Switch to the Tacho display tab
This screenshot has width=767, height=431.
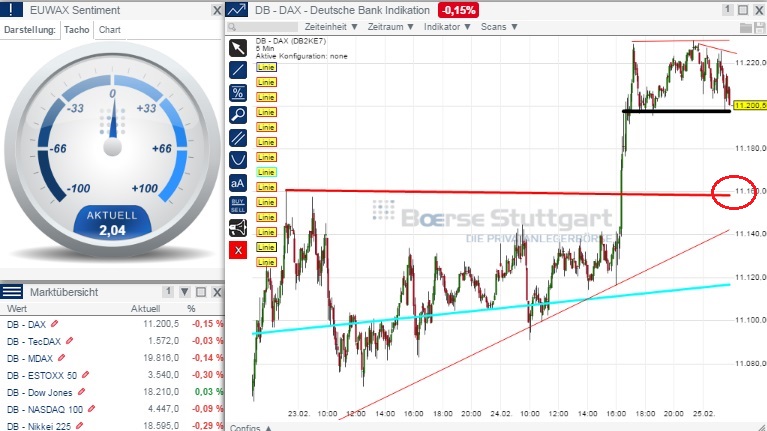coord(77,30)
